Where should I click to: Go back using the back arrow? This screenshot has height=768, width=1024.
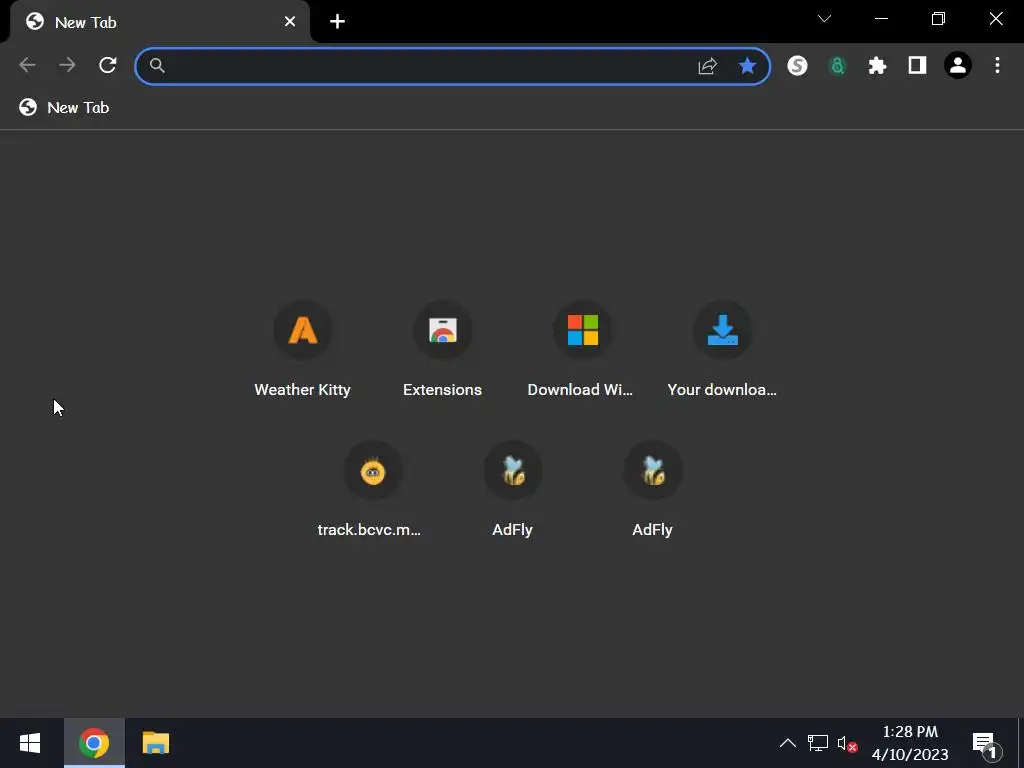tap(27, 65)
